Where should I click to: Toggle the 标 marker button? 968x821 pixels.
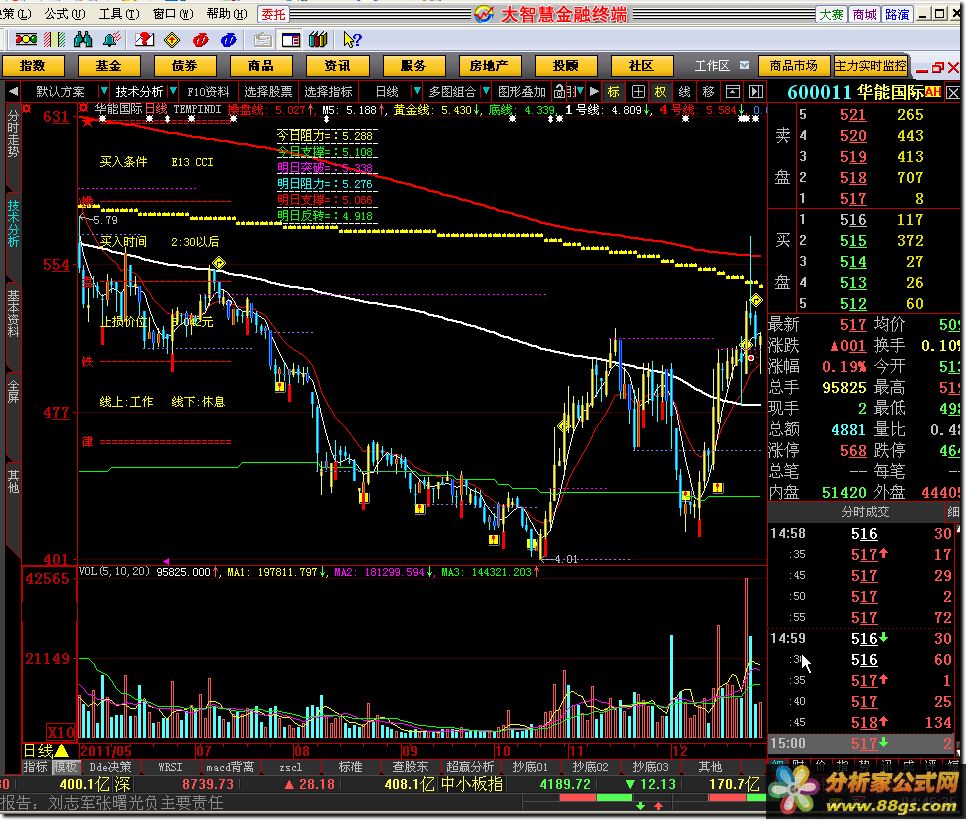614,92
